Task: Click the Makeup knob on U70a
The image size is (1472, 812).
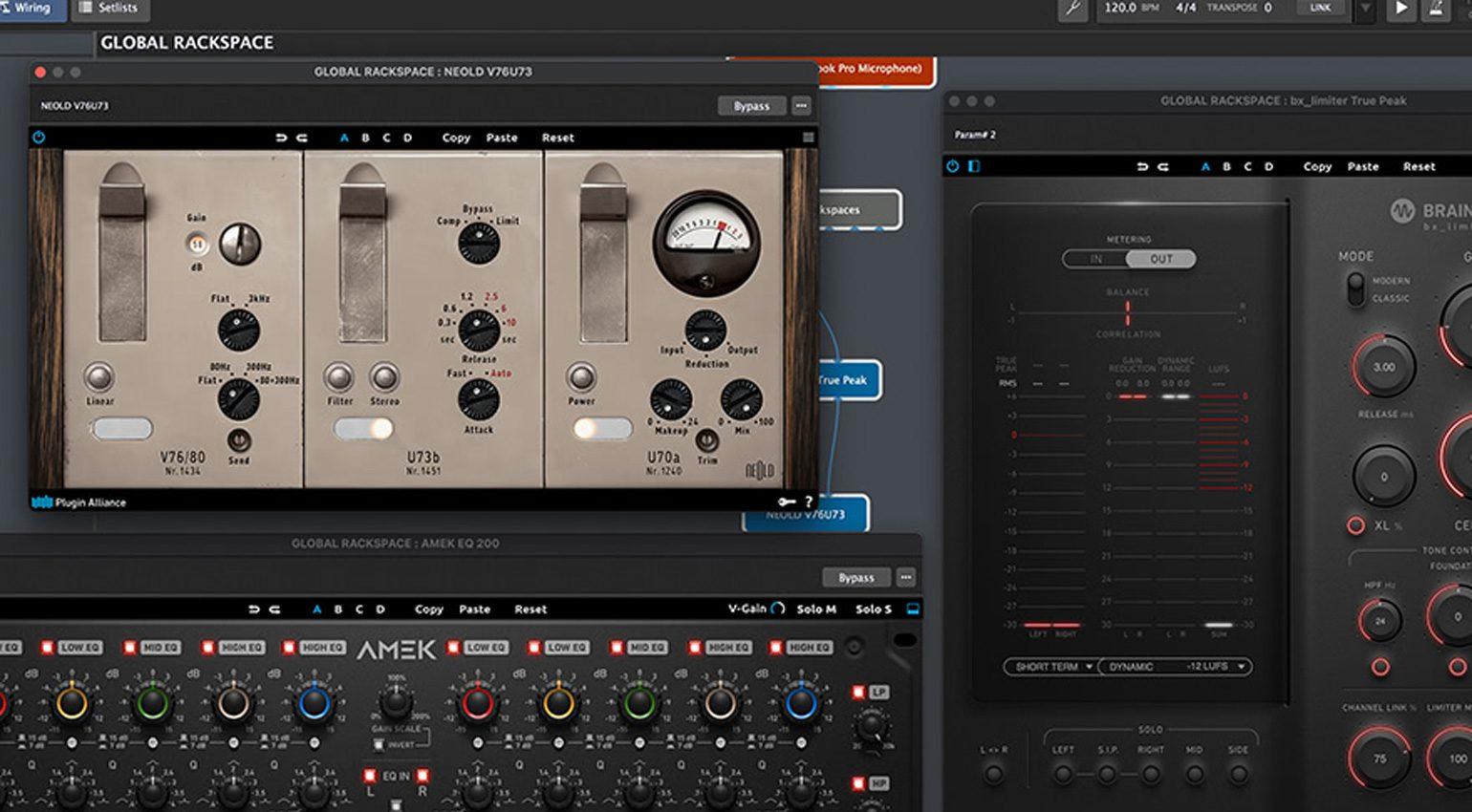Action: click(x=671, y=399)
